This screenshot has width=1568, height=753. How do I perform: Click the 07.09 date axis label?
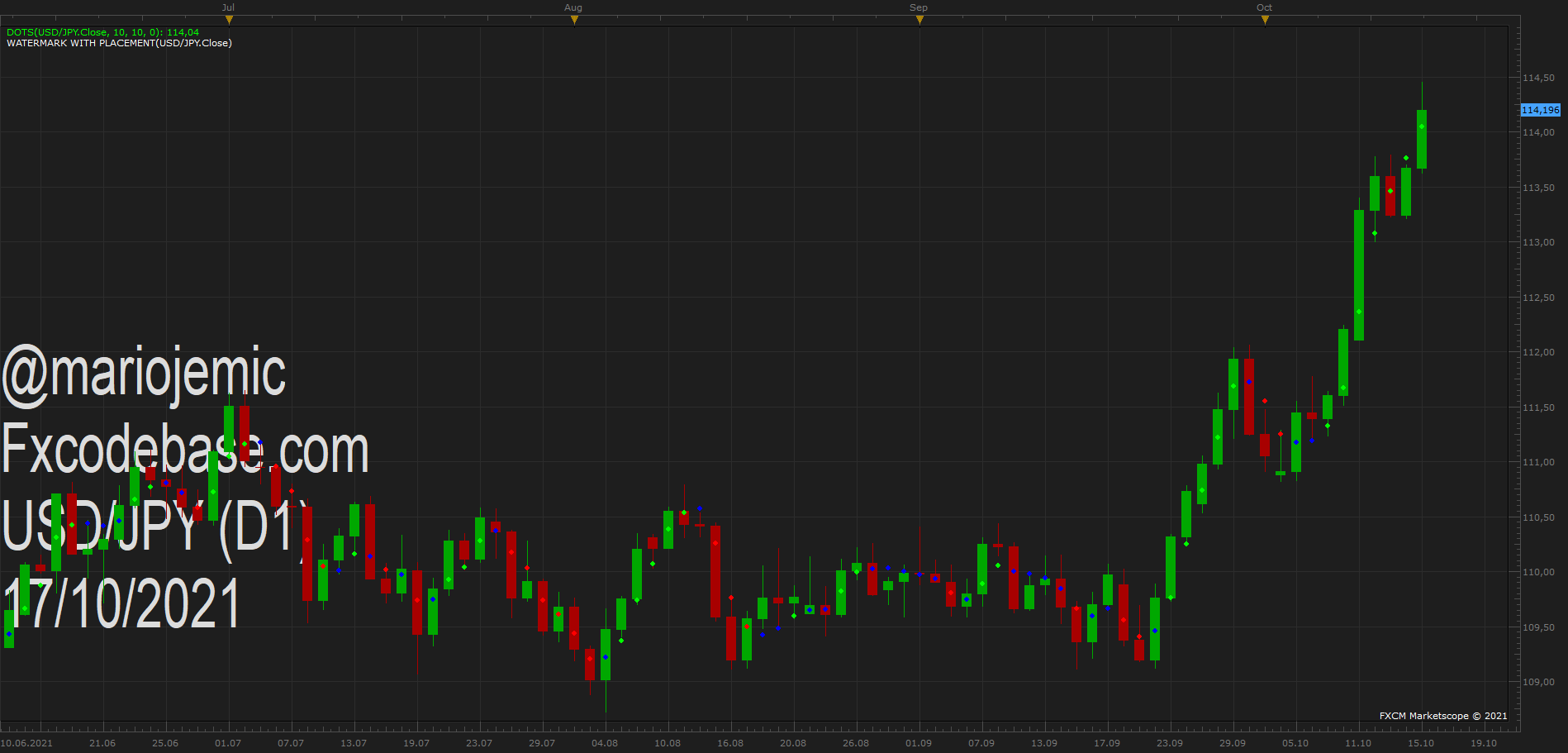point(981,743)
